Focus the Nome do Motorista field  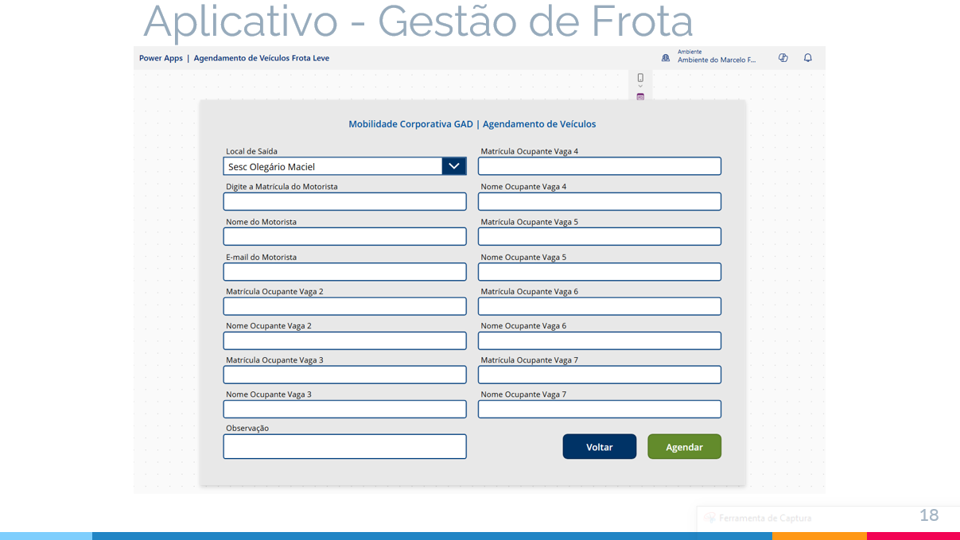click(x=344, y=236)
